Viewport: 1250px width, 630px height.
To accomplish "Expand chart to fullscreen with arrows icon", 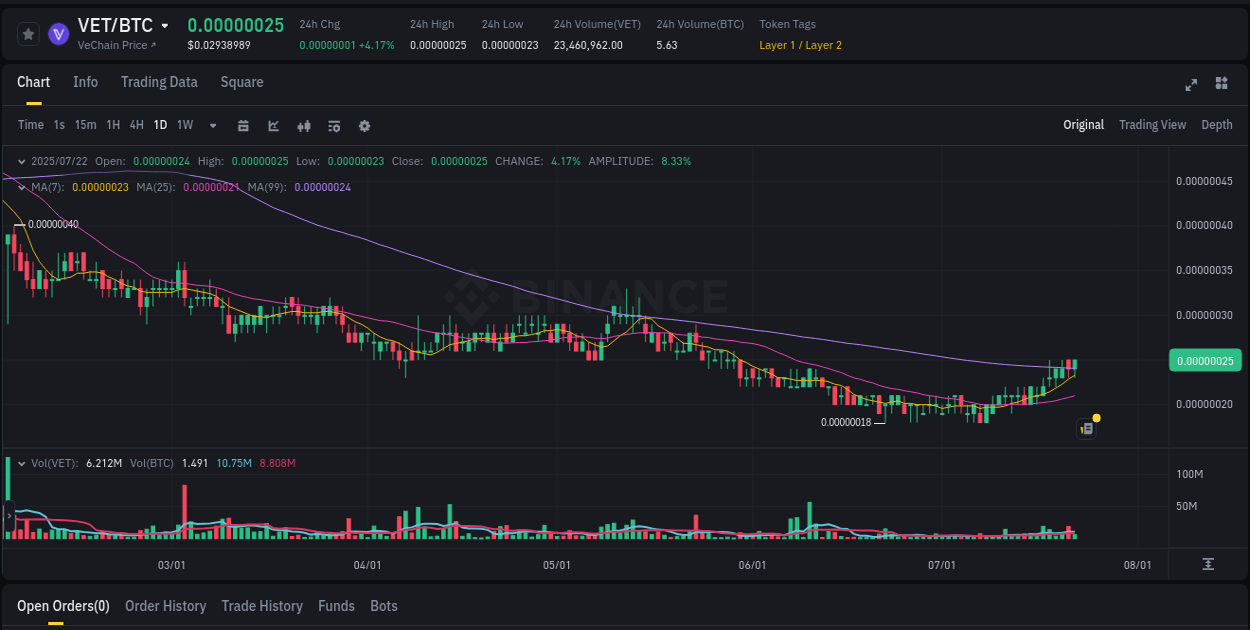I will (1191, 83).
